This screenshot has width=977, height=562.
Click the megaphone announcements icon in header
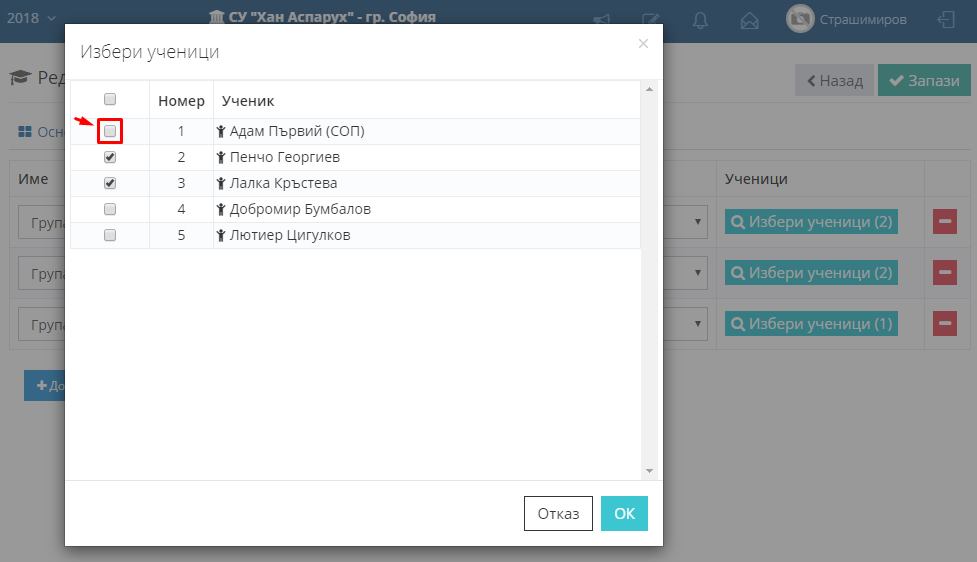point(602,20)
